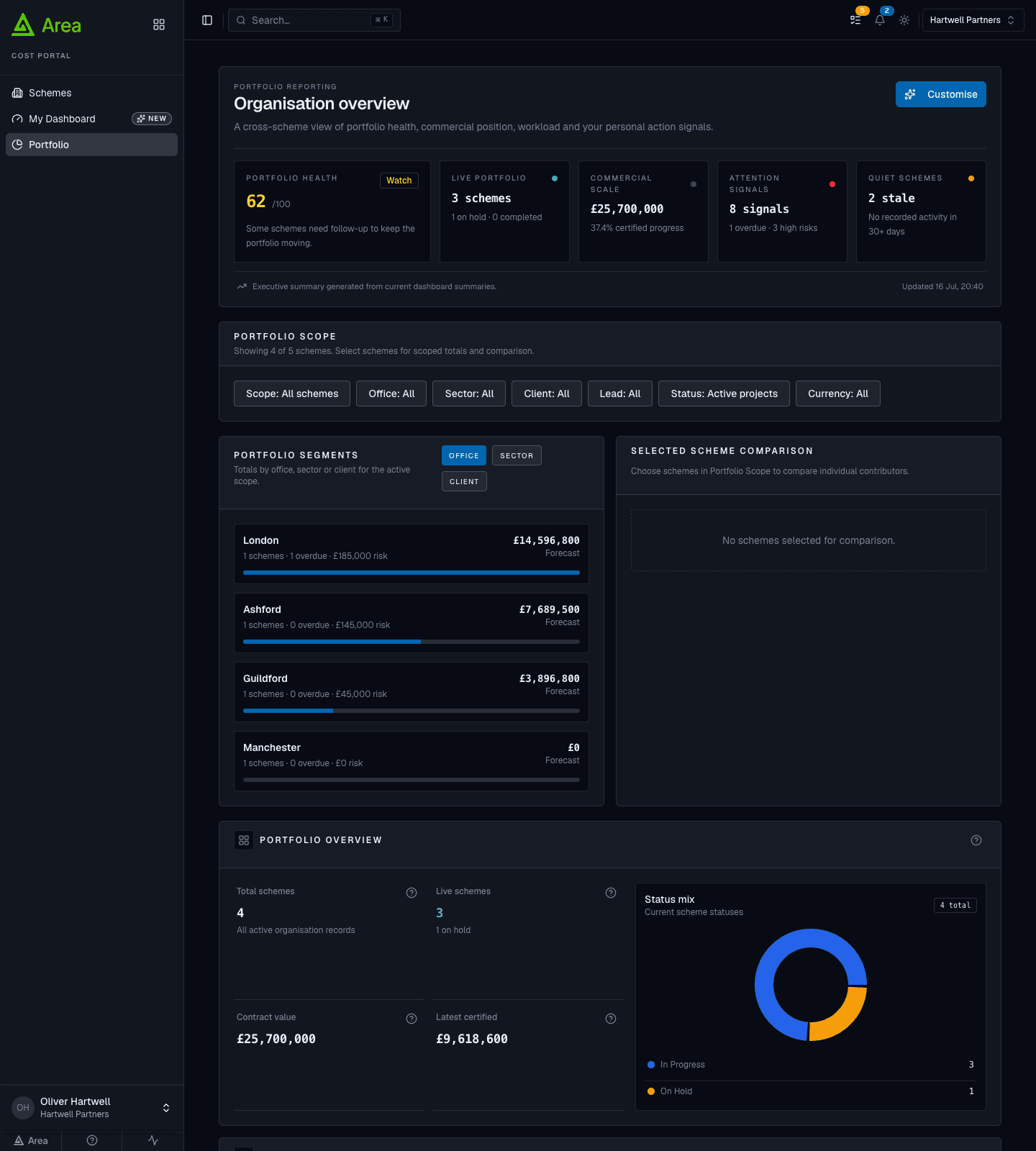
Task: Show help for Total schemes
Action: tap(412, 893)
